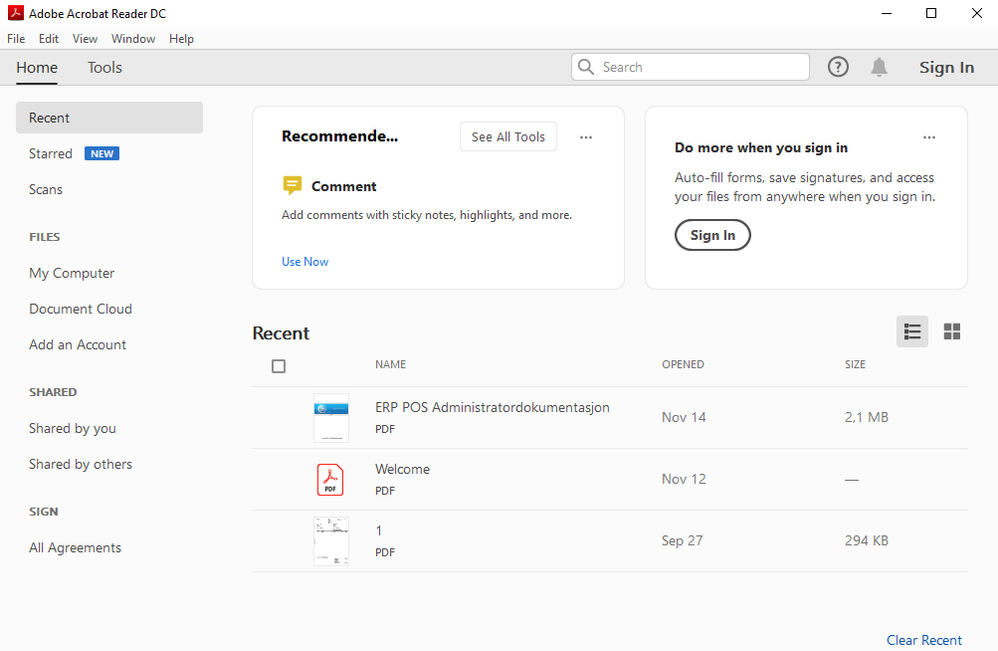Tick the select-all checkbox in Recent list
The width and height of the screenshot is (998, 651).
[278, 366]
